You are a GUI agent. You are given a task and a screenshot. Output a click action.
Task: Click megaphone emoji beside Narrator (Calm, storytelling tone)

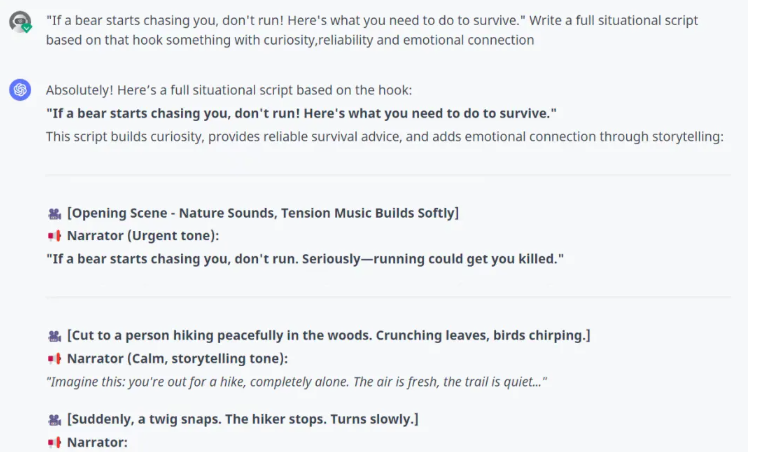point(54,359)
